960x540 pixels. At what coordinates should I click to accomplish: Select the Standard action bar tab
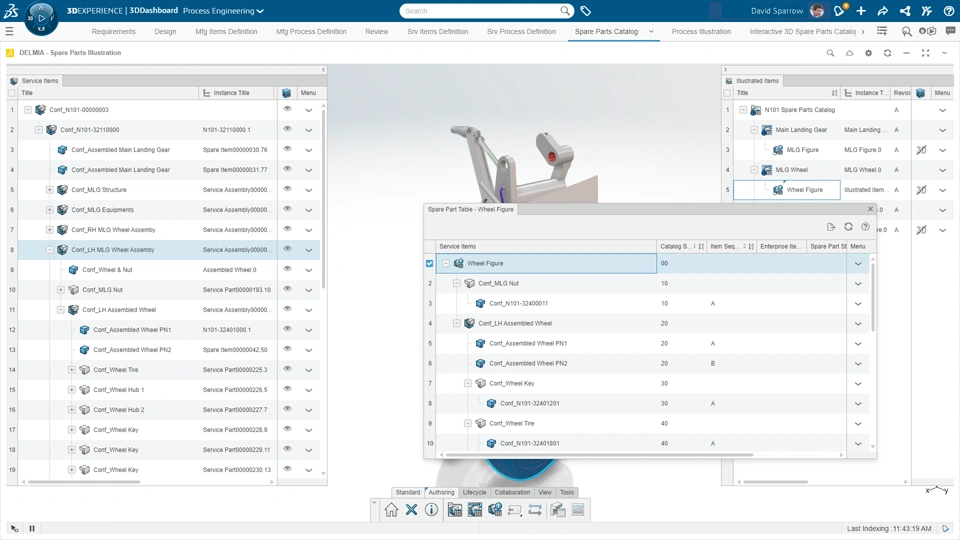pyautogui.click(x=408, y=492)
